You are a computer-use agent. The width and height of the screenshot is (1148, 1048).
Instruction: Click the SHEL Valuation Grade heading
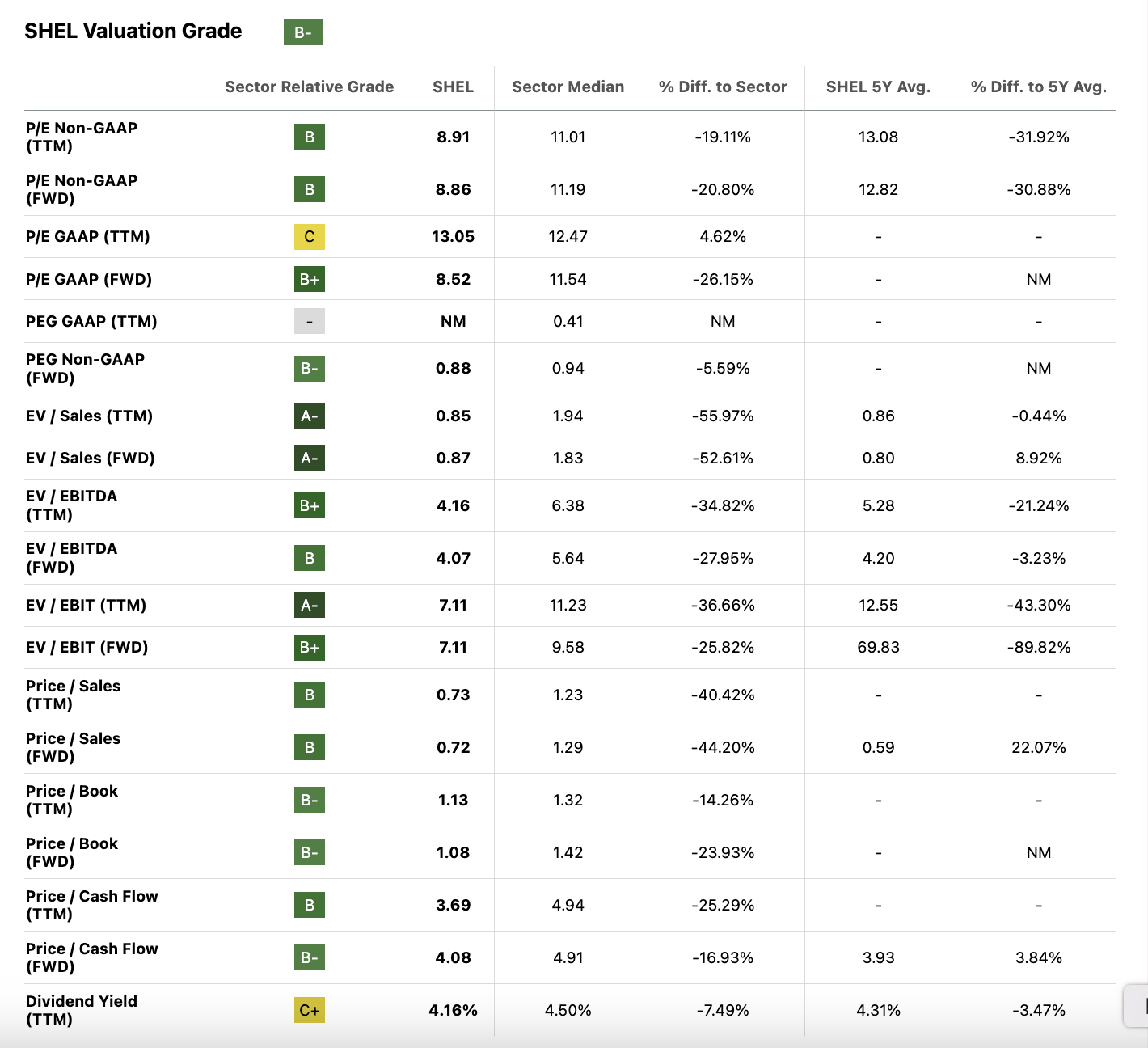pyautogui.click(x=133, y=31)
